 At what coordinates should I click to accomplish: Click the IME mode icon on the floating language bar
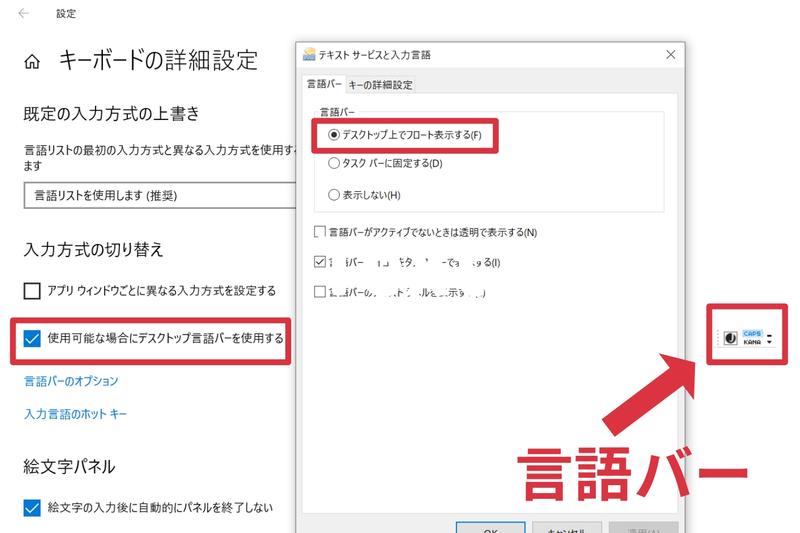pos(731,338)
